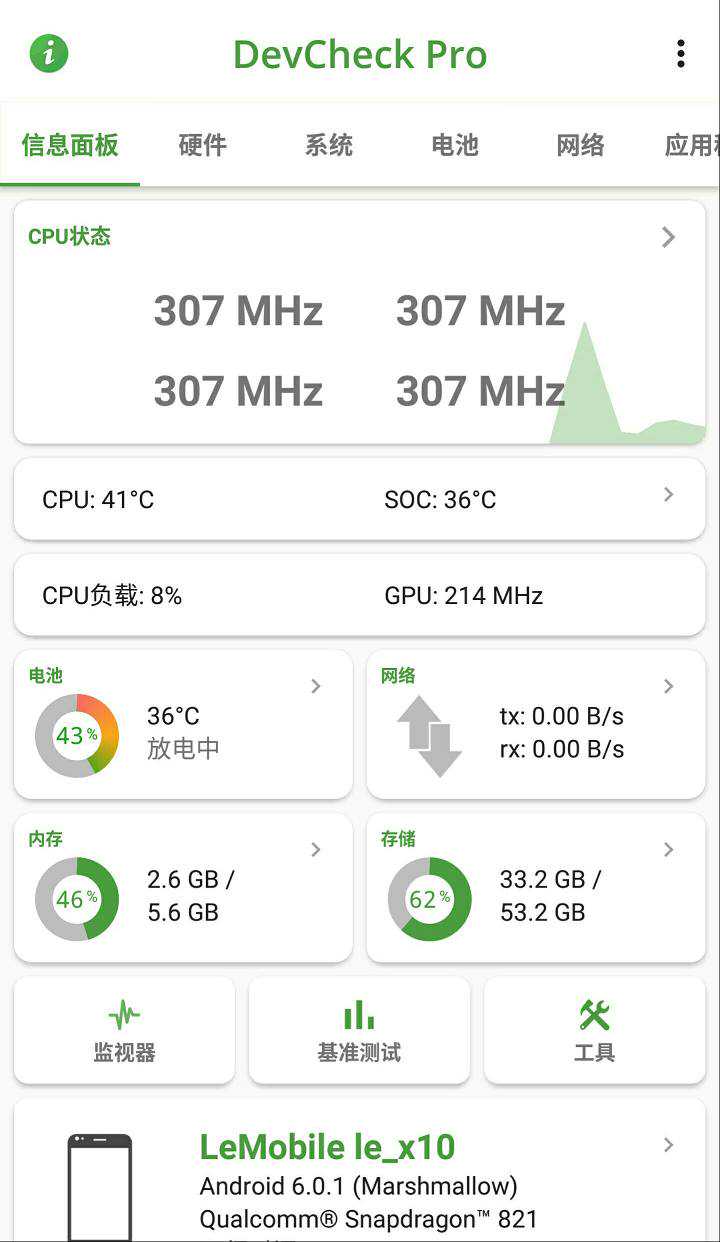Tap the storage 62% ring gauge
720x1242 pixels.
click(x=429, y=899)
